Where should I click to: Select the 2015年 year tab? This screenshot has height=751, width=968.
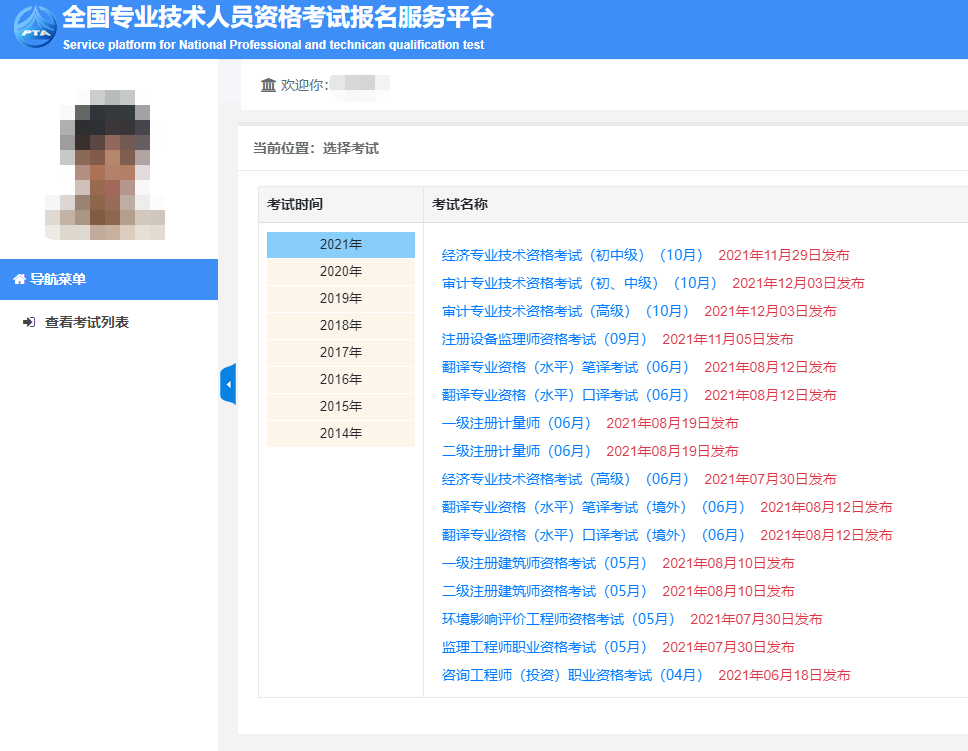coord(341,406)
